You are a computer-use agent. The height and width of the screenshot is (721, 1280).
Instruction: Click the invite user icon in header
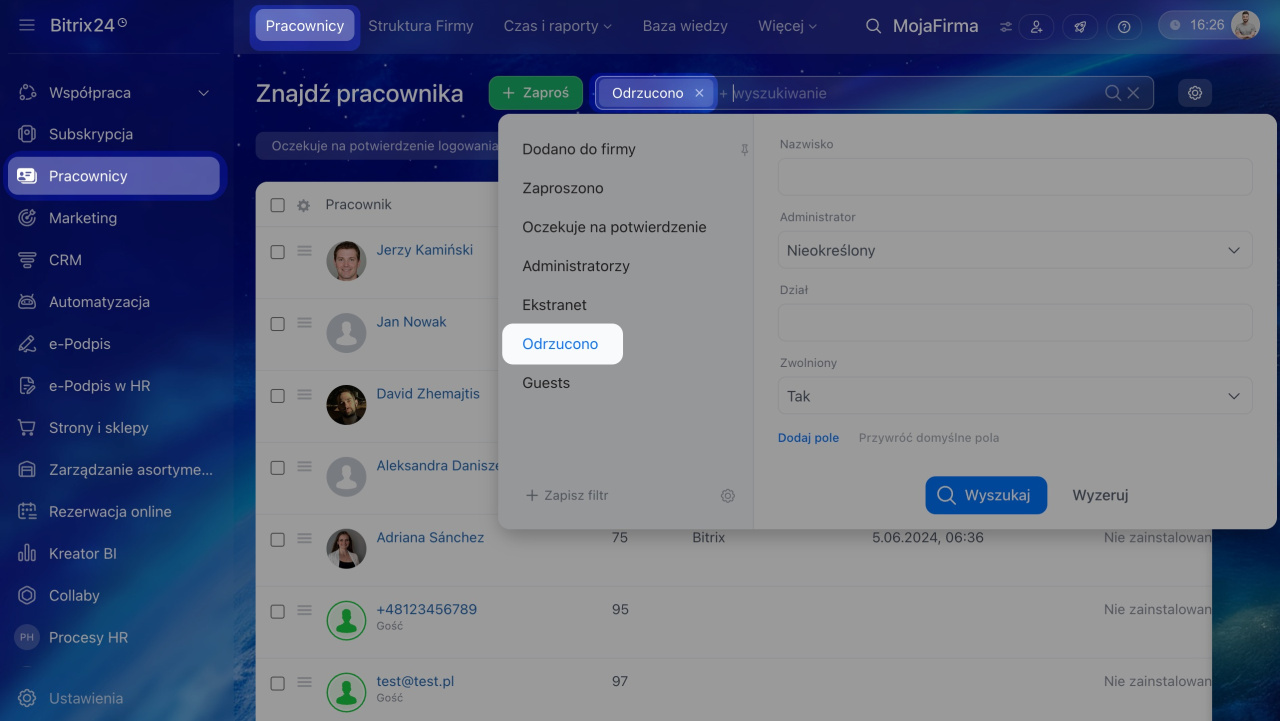[x=1036, y=27]
